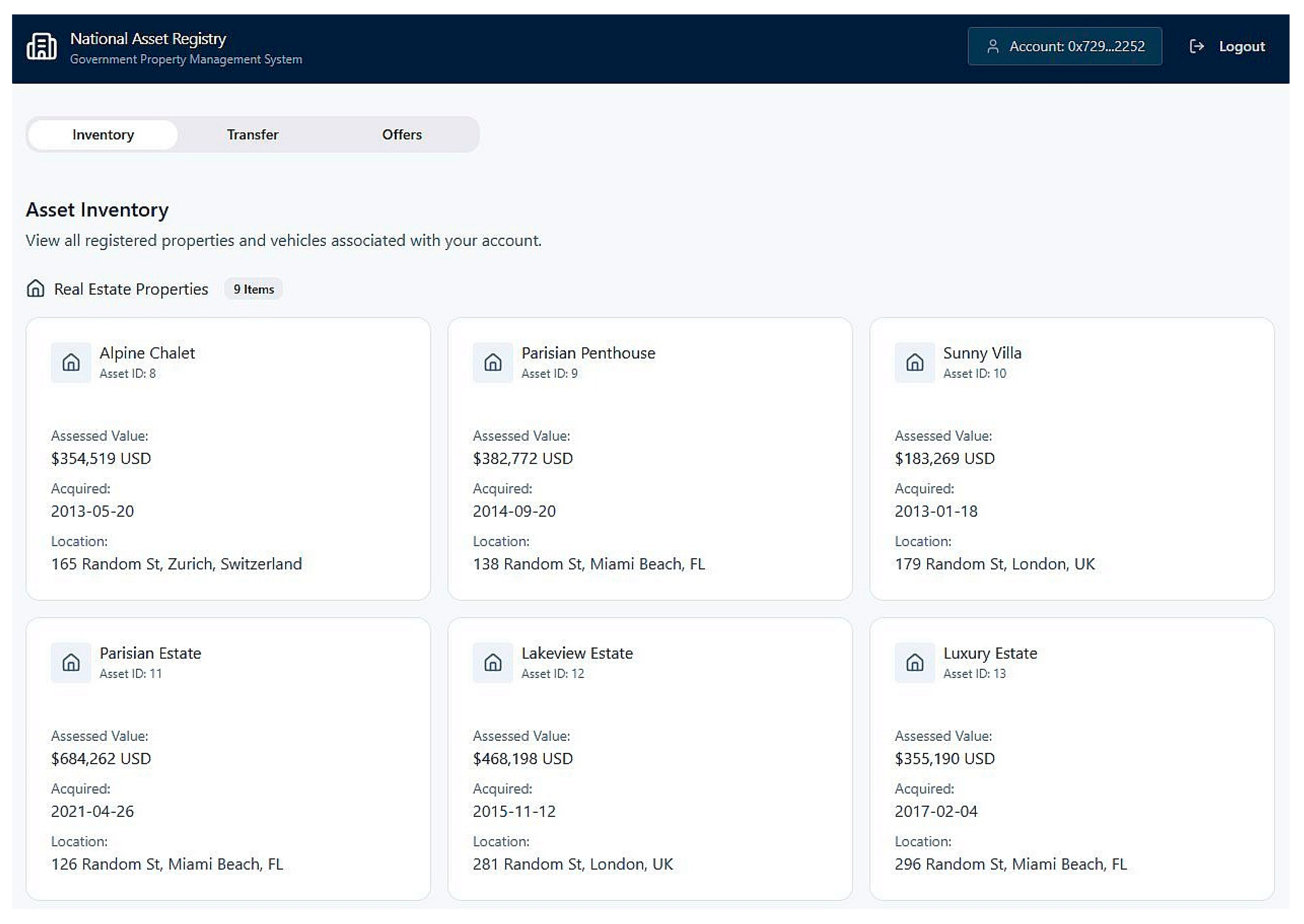
Task: Click the user profile icon in account badge
Action: (x=993, y=47)
